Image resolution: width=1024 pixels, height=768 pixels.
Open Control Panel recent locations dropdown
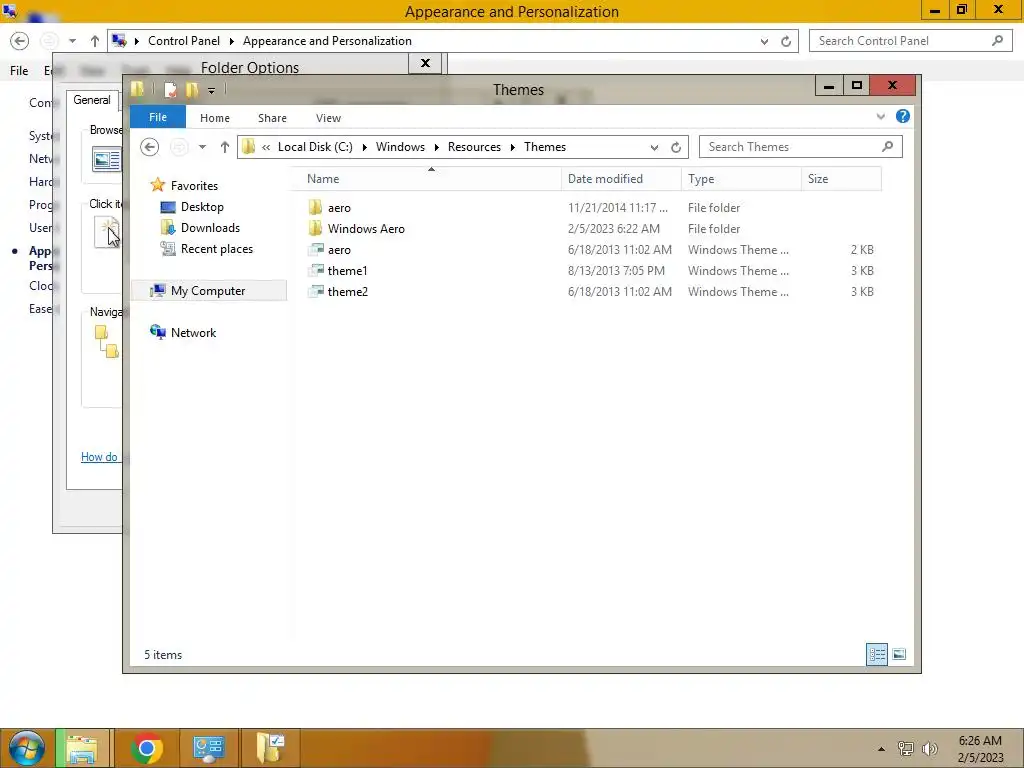pyautogui.click(x=72, y=41)
